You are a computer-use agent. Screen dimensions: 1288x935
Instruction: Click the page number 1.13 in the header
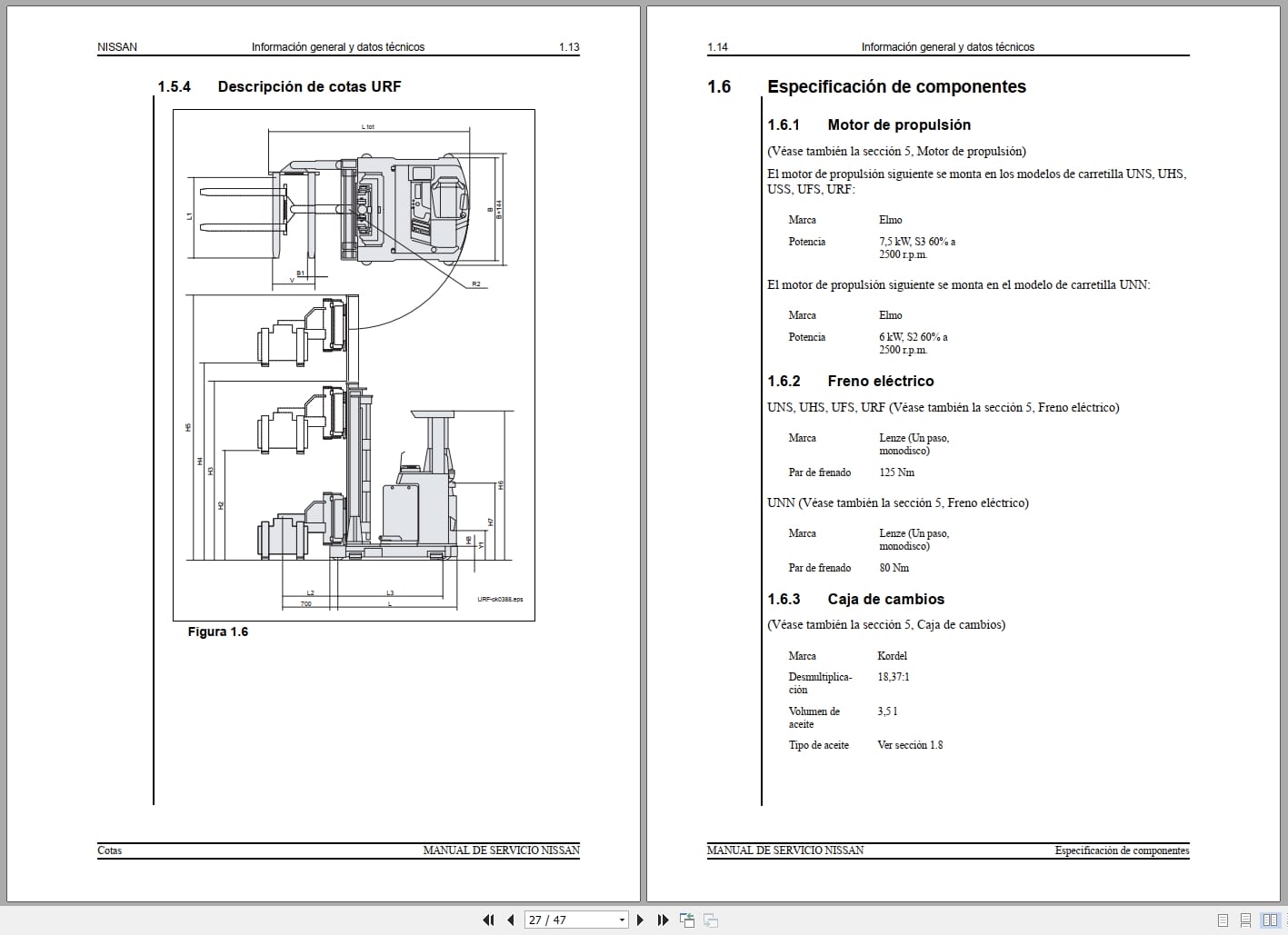point(569,47)
